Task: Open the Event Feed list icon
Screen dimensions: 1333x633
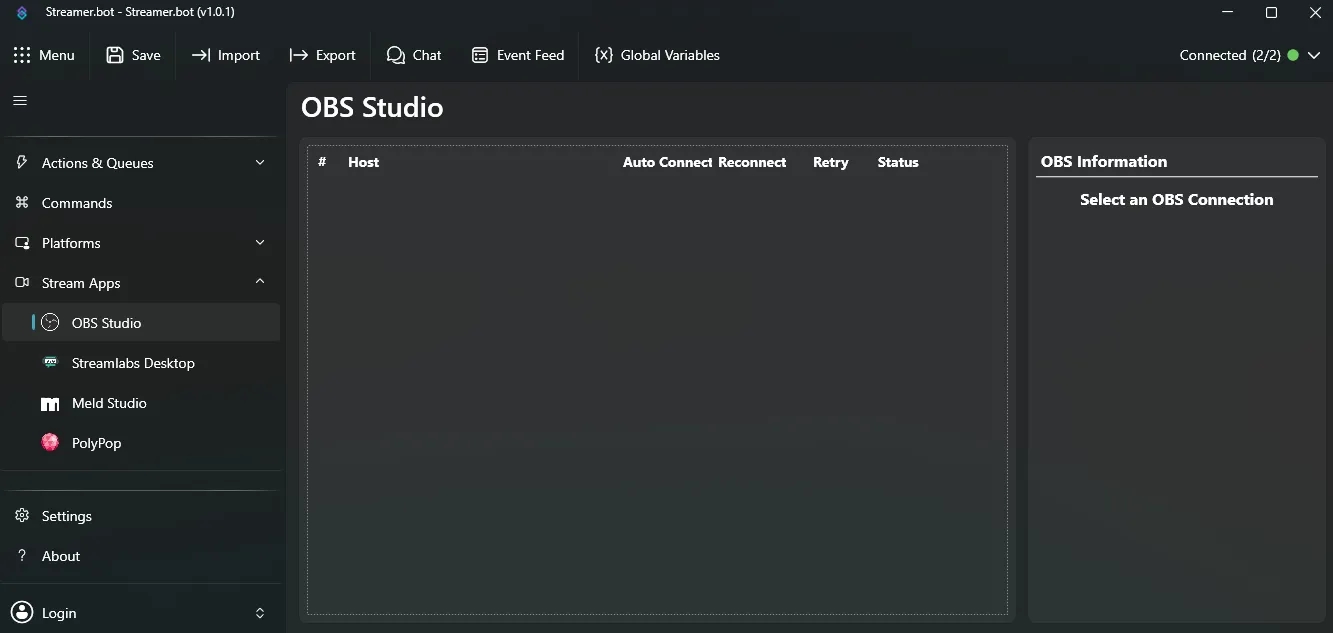Action: (x=480, y=55)
